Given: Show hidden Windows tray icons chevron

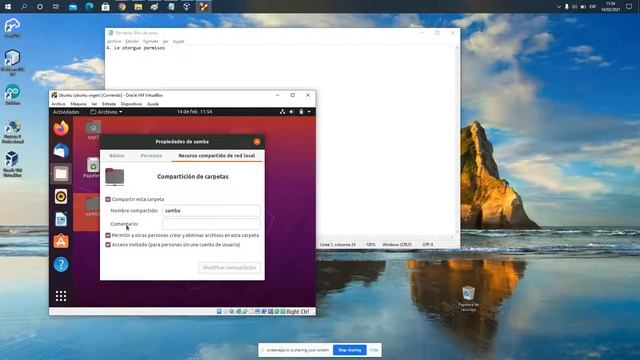Looking at the screenshot, I should click(559, 7).
